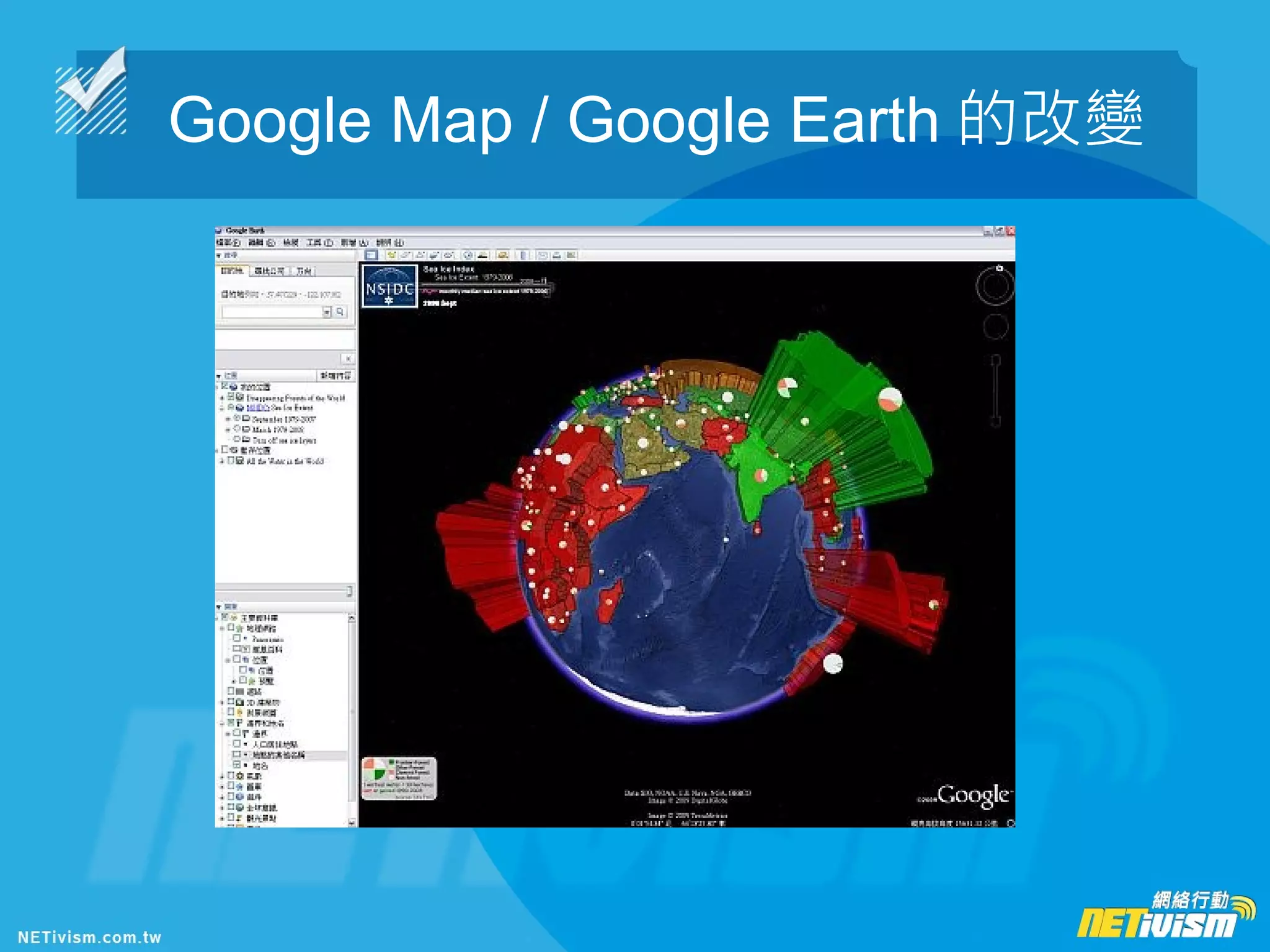Select the March 1979-2008 radio option

click(237, 428)
